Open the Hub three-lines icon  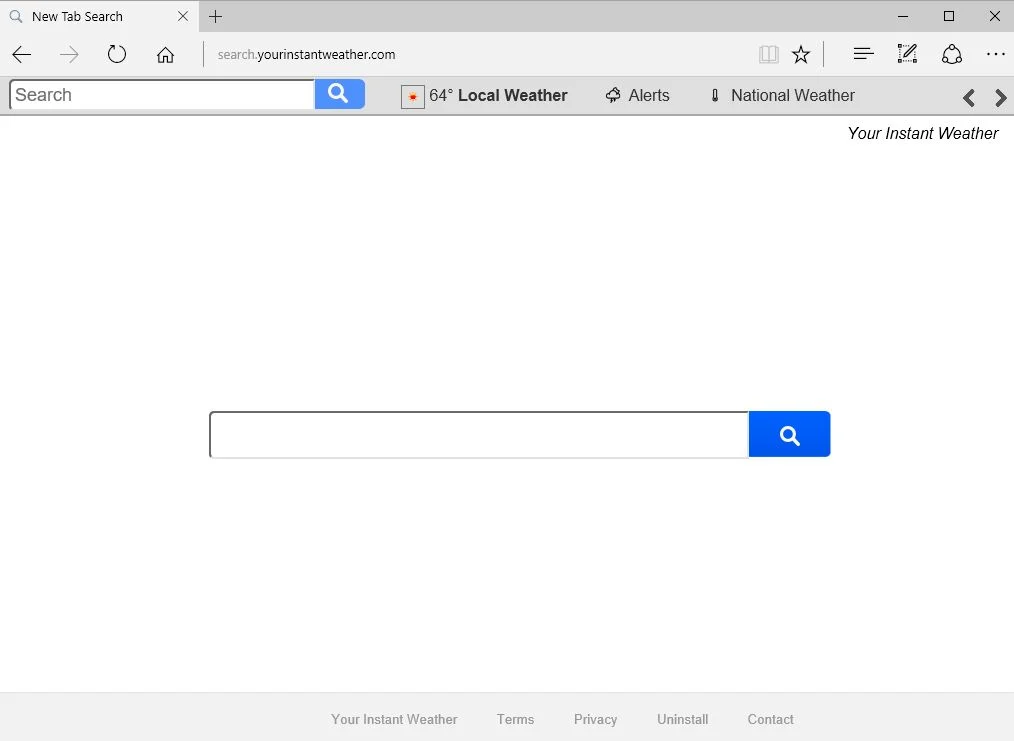click(863, 54)
